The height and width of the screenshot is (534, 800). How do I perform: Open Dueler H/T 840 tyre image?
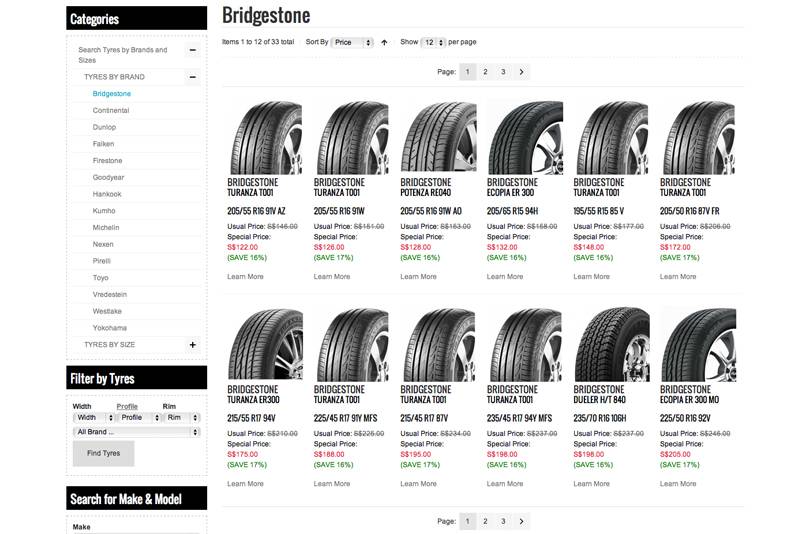(x=611, y=345)
